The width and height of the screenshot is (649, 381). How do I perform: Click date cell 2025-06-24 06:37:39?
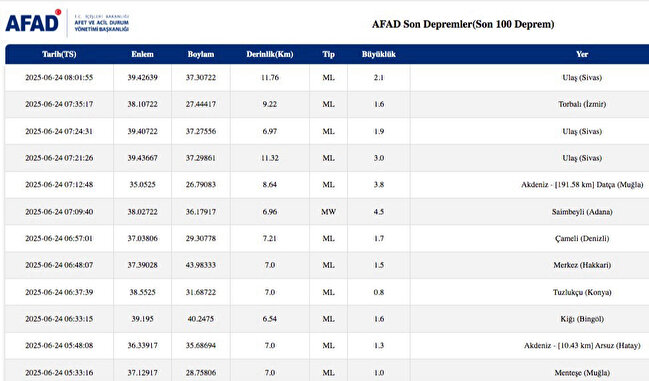pyautogui.click(x=59, y=292)
